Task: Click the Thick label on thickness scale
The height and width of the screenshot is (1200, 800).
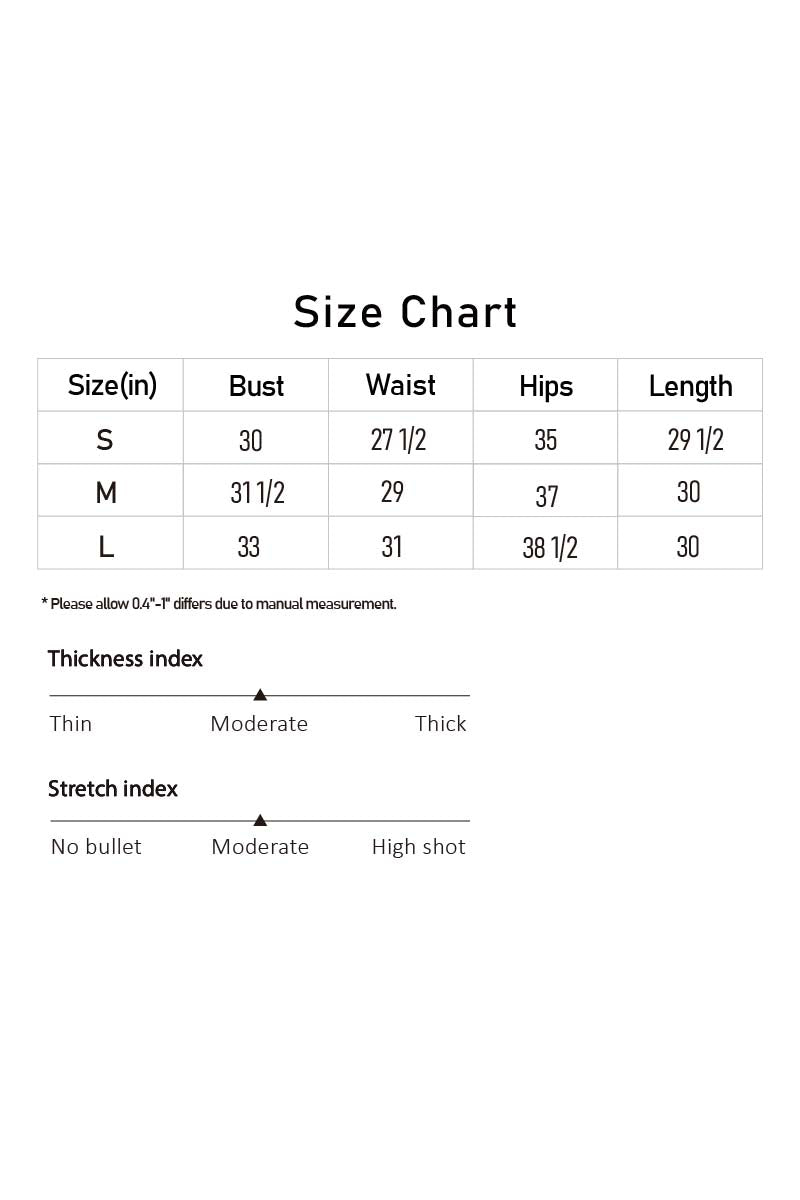Action: click(x=441, y=724)
